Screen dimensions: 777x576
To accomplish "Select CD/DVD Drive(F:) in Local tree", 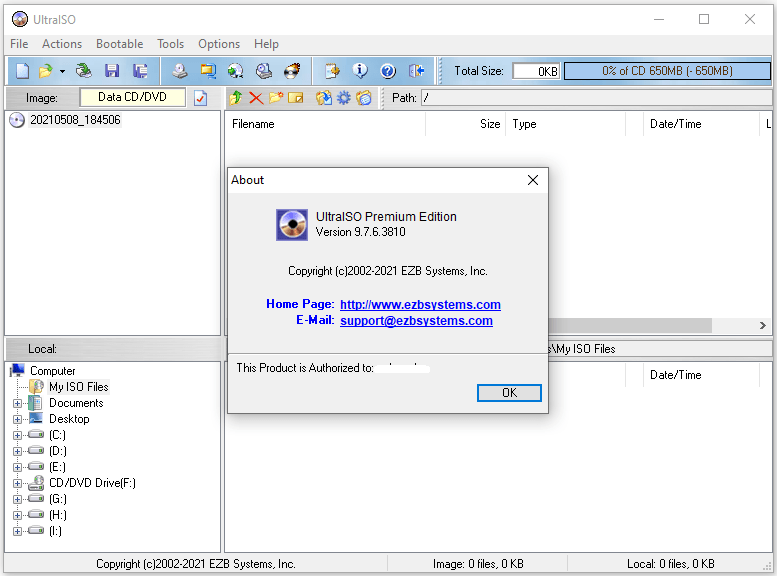I will [x=92, y=483].
